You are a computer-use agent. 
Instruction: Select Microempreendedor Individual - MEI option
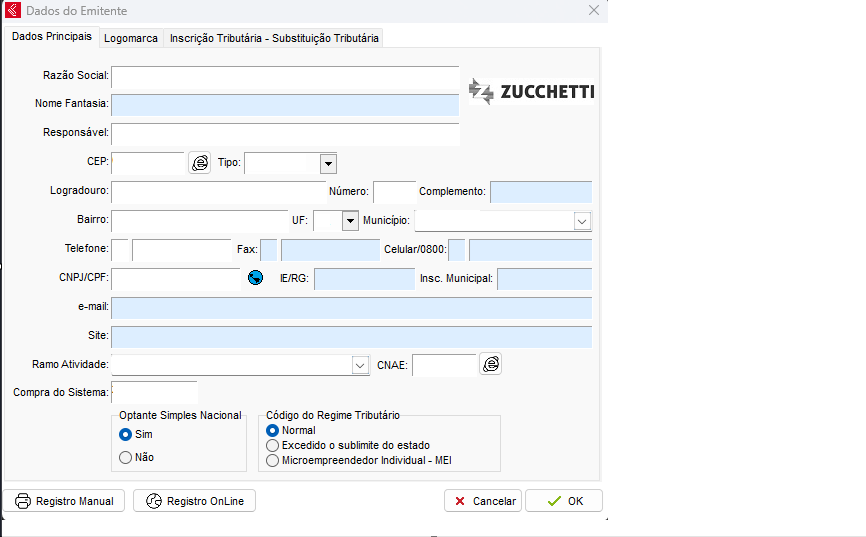pos(272,460)
